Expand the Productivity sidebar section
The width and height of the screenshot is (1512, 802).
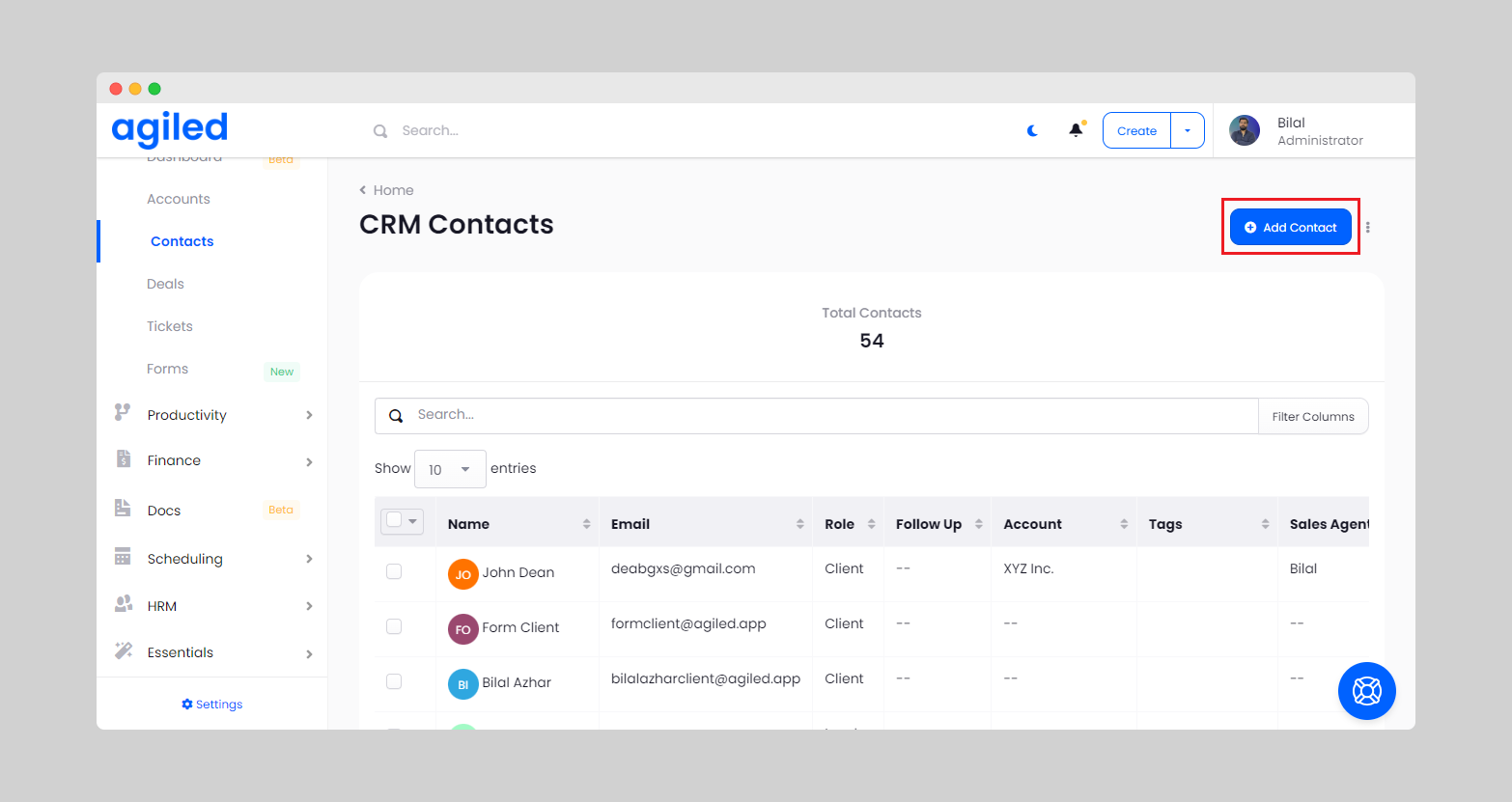pos(309,415)
